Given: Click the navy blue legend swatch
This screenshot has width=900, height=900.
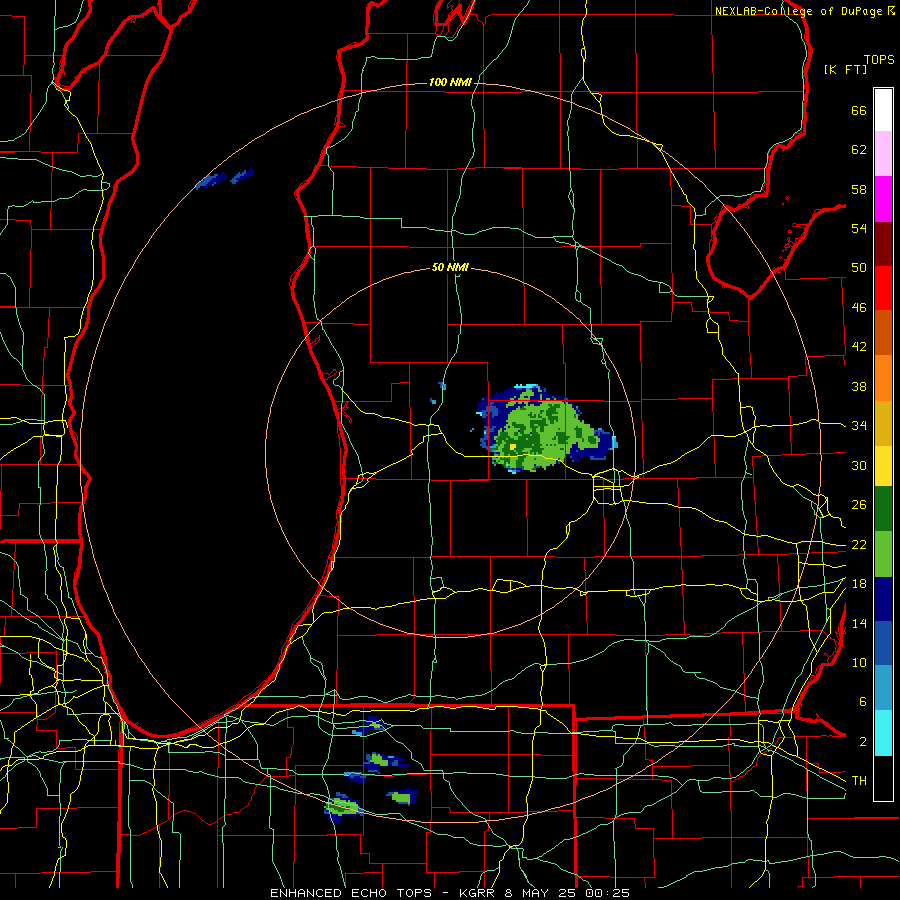Looking at the screenshot, I should pos(883,599).
